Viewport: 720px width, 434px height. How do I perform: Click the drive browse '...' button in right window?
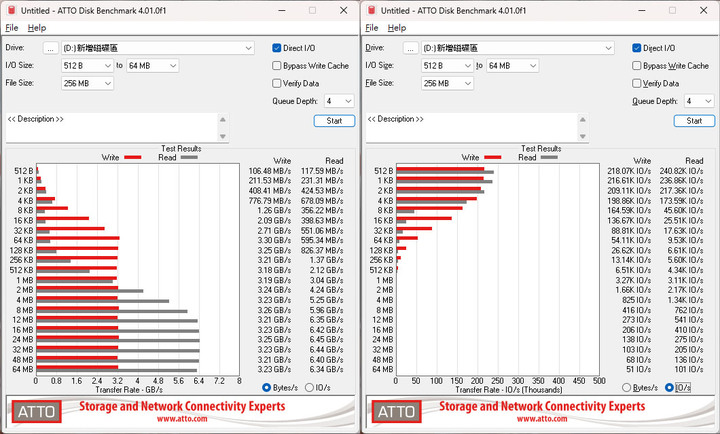pos(411,48)
